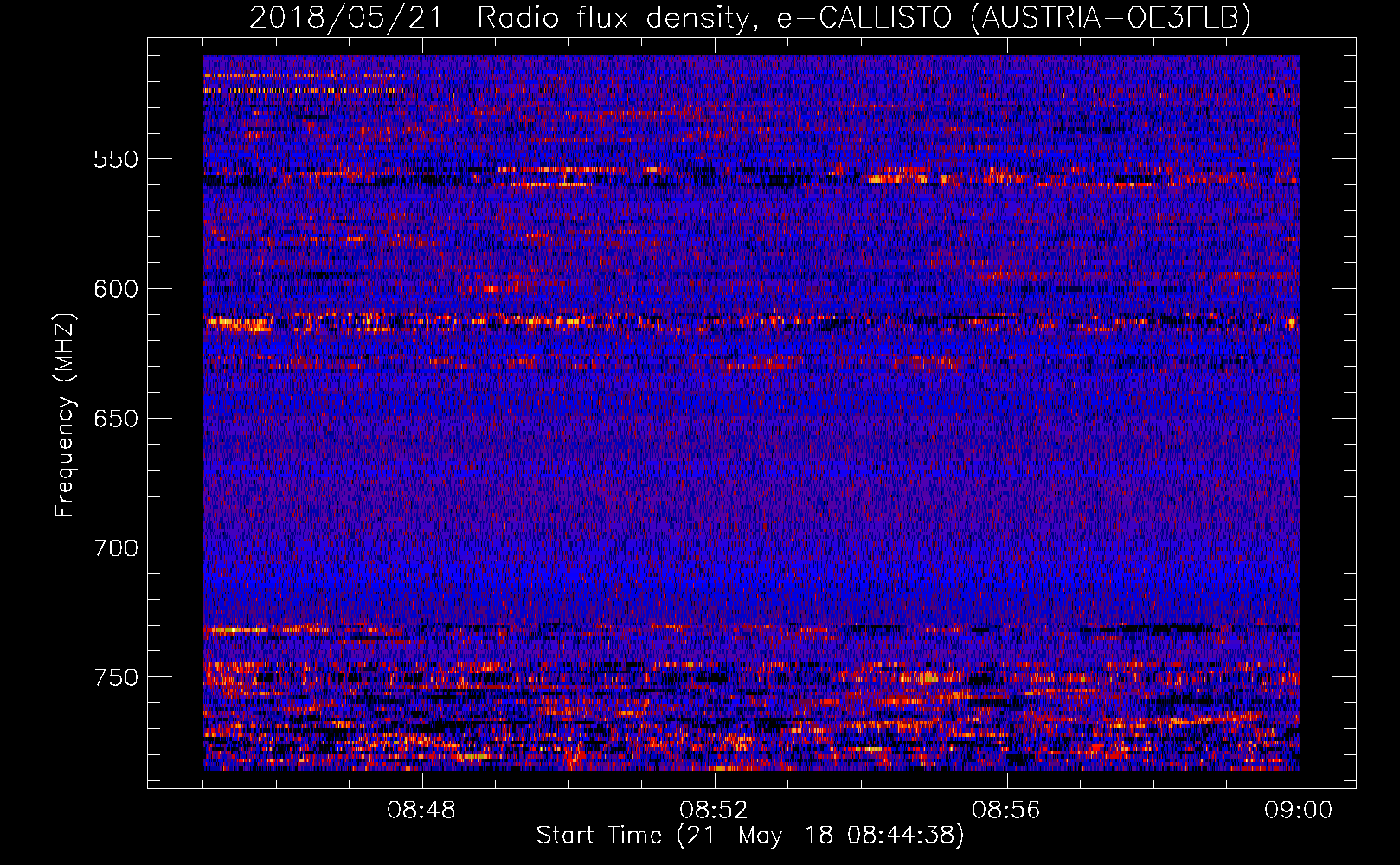Viewport: 1400px width, 865px height.
Task: Click the 08:48 time tick label
Action: point(422,811)
